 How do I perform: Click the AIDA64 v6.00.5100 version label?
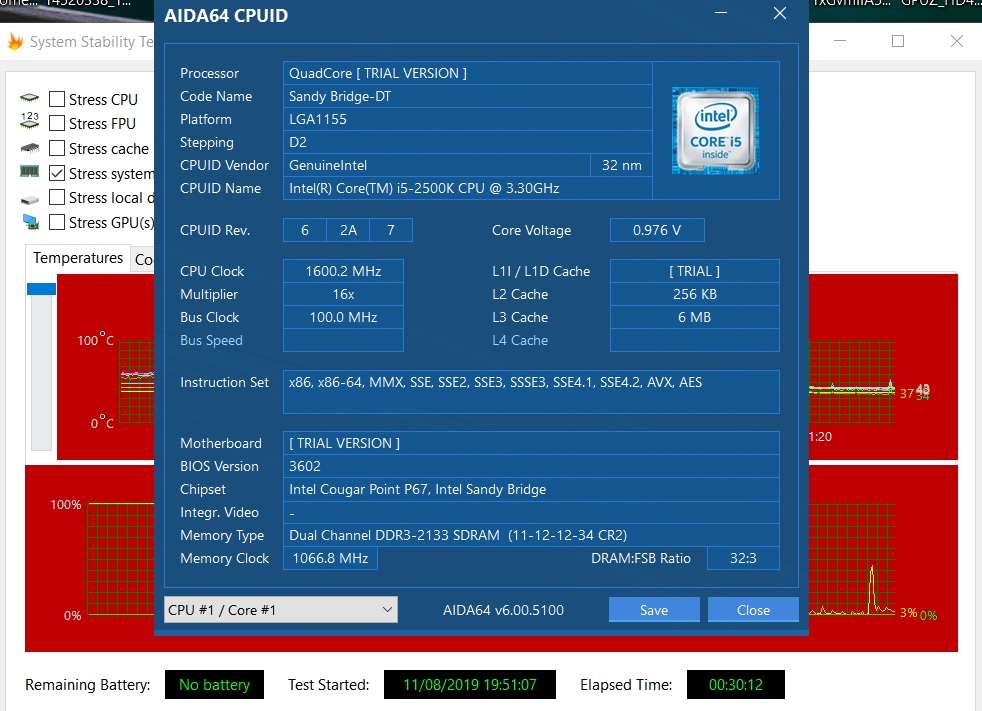(503, 610)
